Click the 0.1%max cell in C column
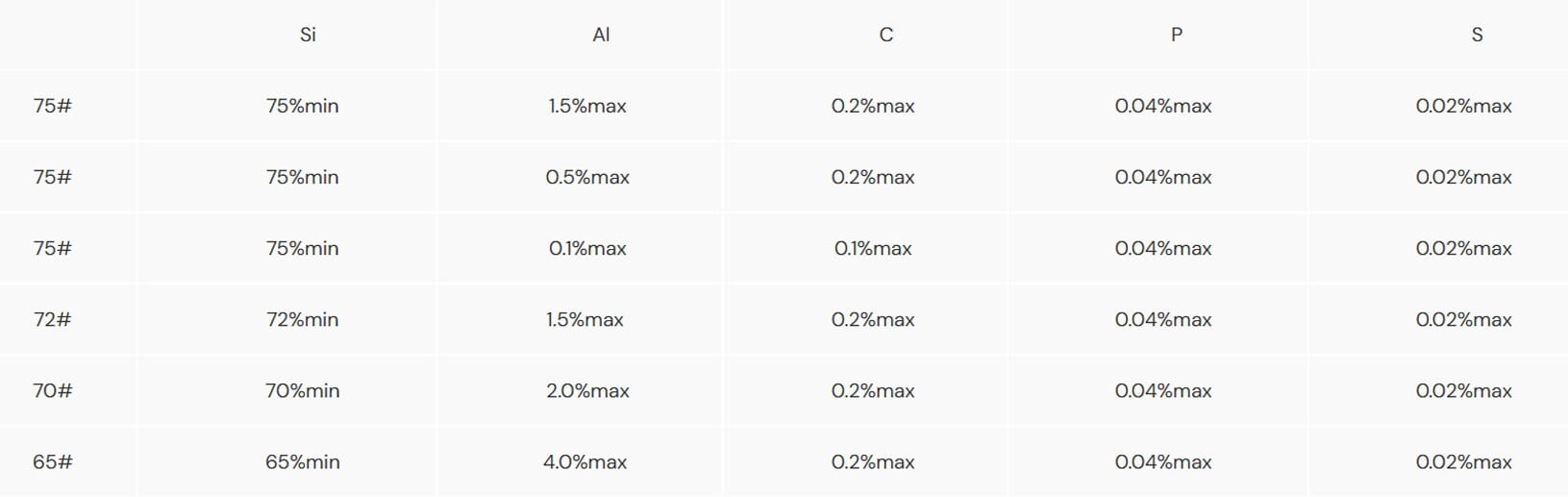 (873, 248)
